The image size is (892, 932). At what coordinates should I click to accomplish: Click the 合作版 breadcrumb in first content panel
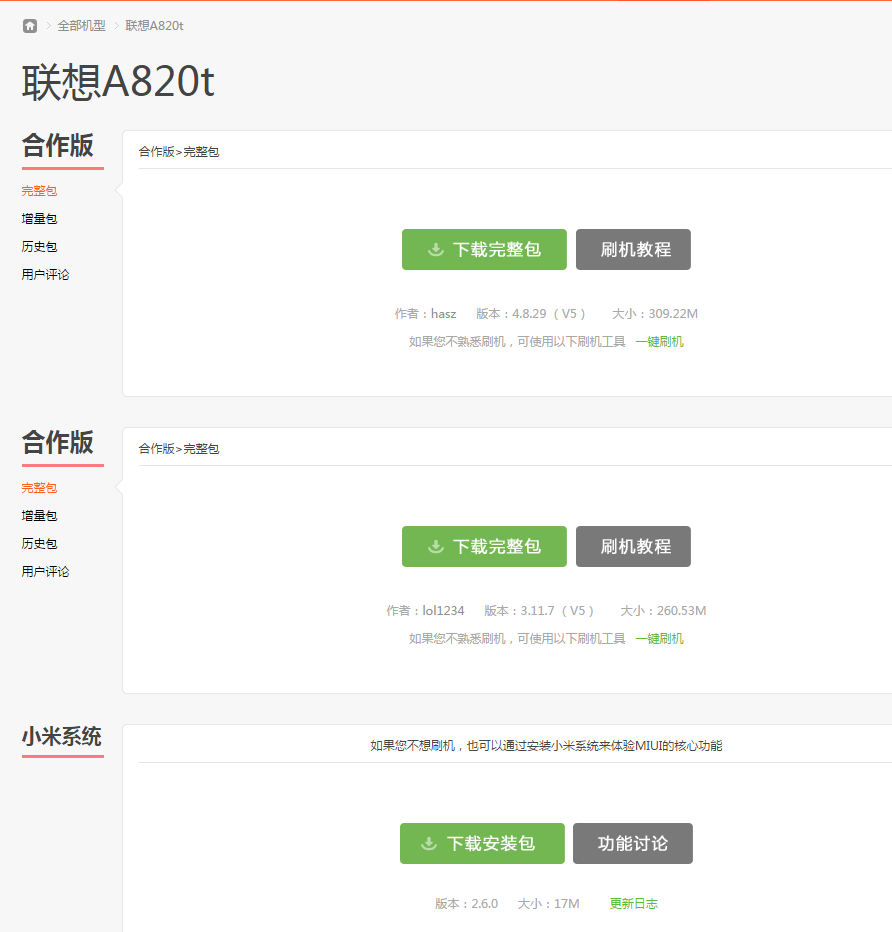tap(153, 151)
